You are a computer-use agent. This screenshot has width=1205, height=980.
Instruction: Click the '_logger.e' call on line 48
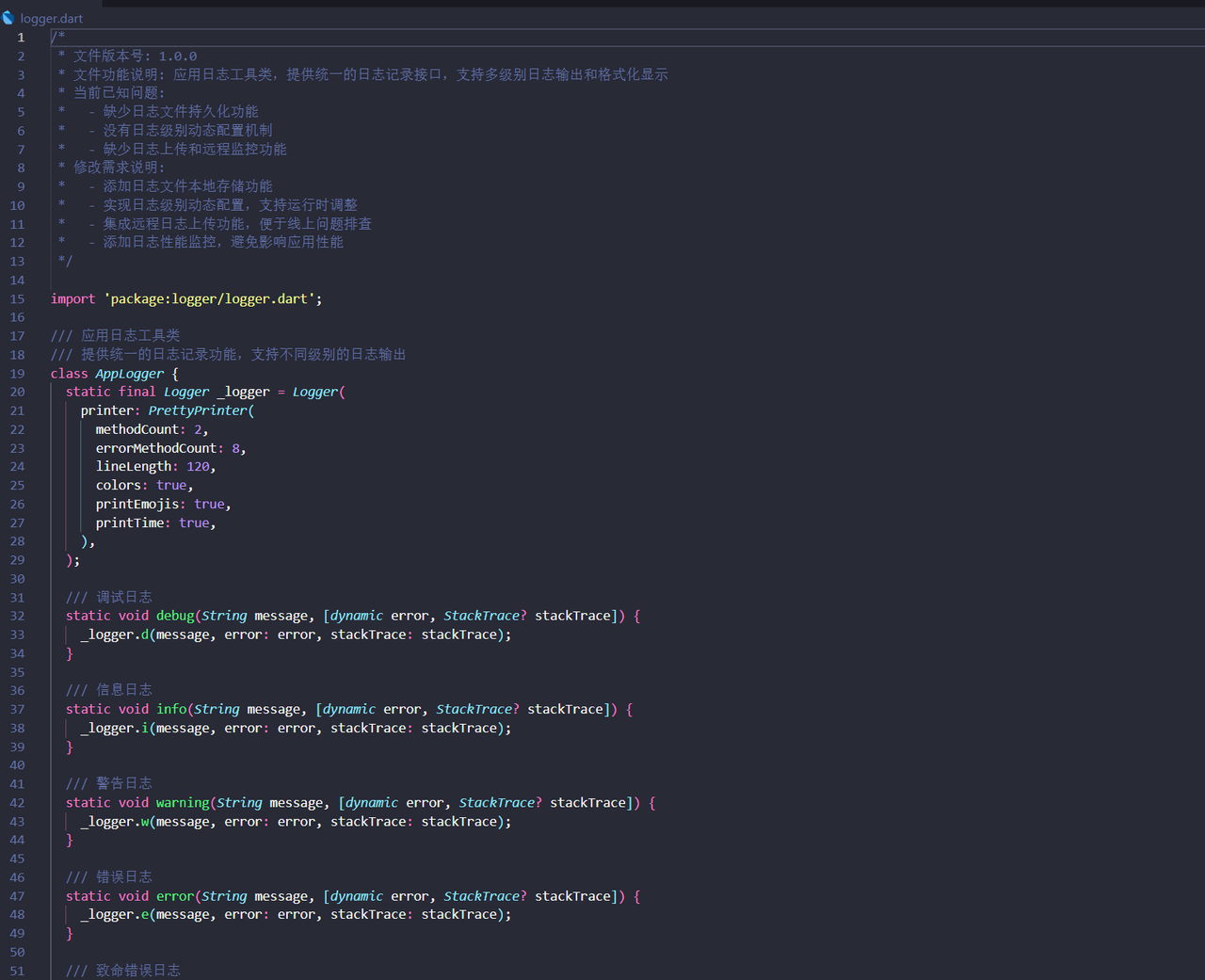[x=115, y=915]
